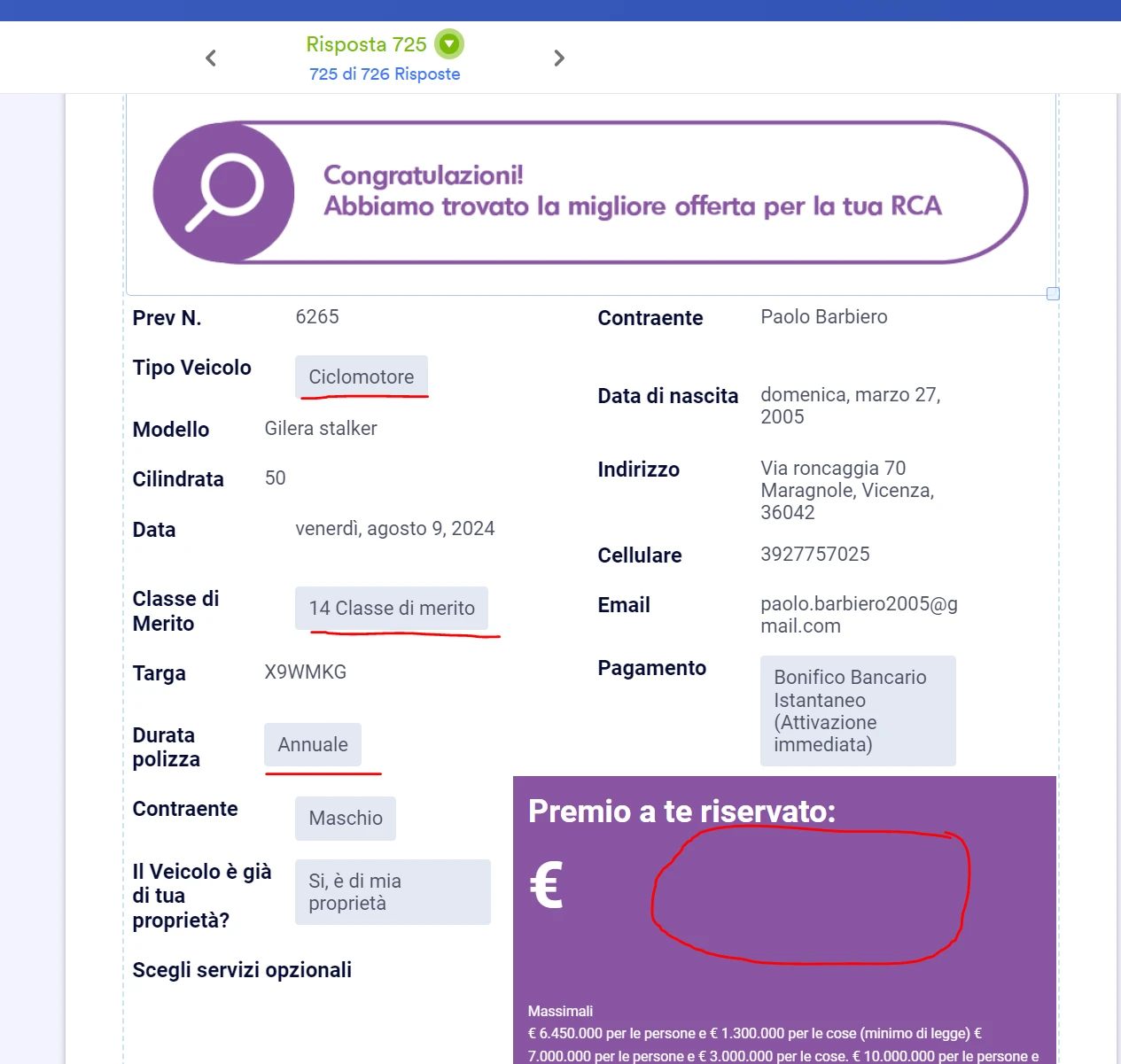The height and width of the screenshot is (1064, 1121).
Task: Click the 'Scegli servizi opzionali' label
Action: point(242,969)
